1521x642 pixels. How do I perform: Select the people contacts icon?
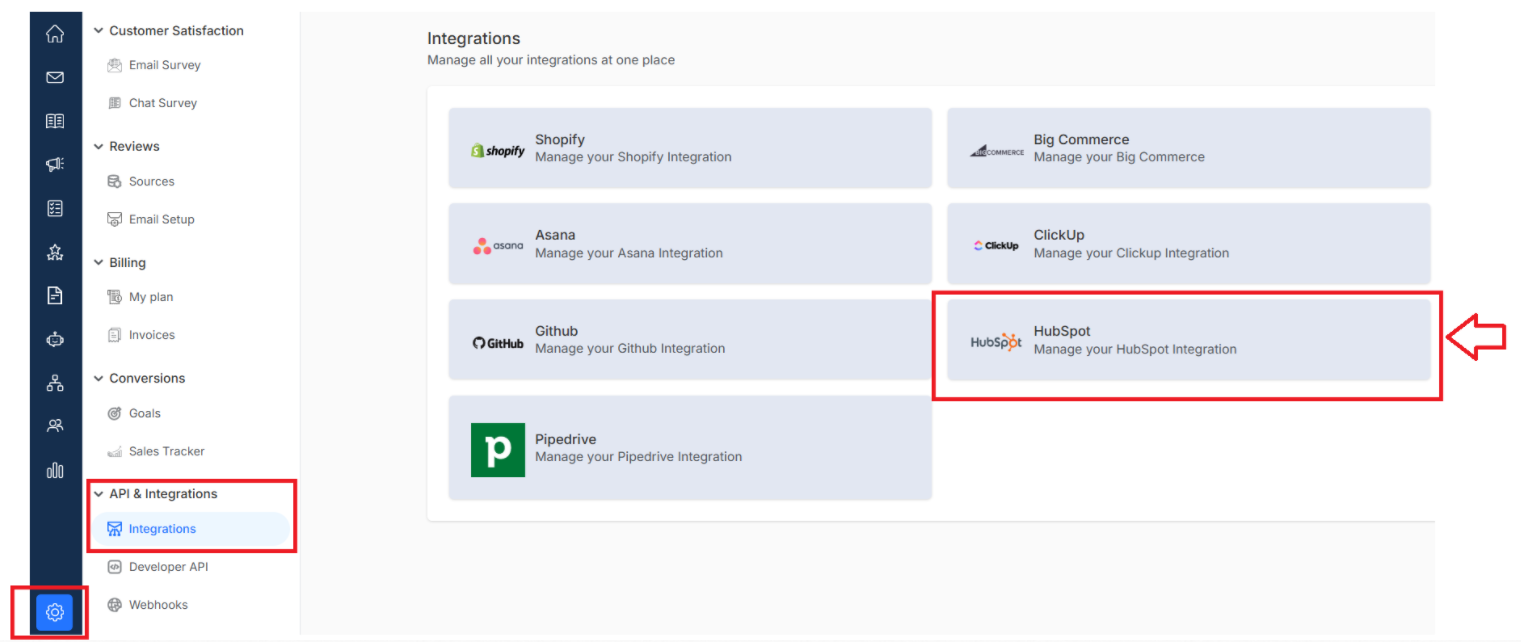coord(55,426)
